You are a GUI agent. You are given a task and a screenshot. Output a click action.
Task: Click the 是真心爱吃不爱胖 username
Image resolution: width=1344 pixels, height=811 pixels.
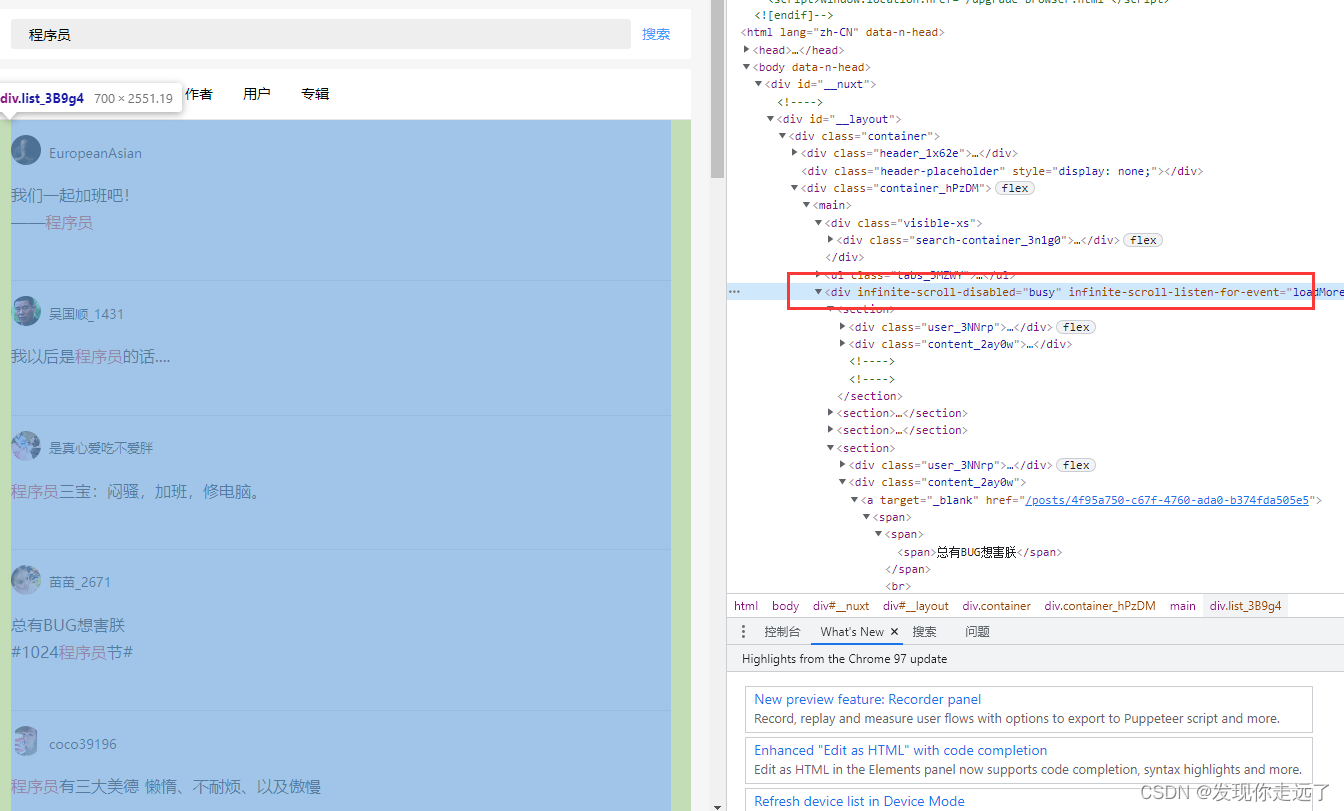101,448
